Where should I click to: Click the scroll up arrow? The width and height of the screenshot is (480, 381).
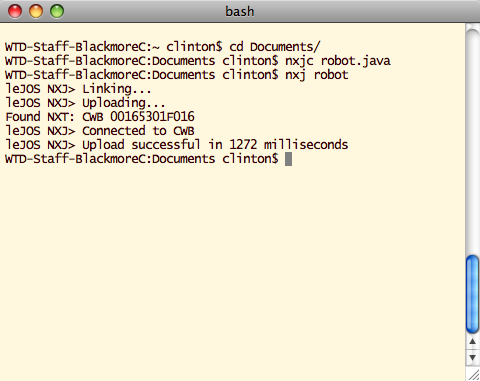pos(472,341)
